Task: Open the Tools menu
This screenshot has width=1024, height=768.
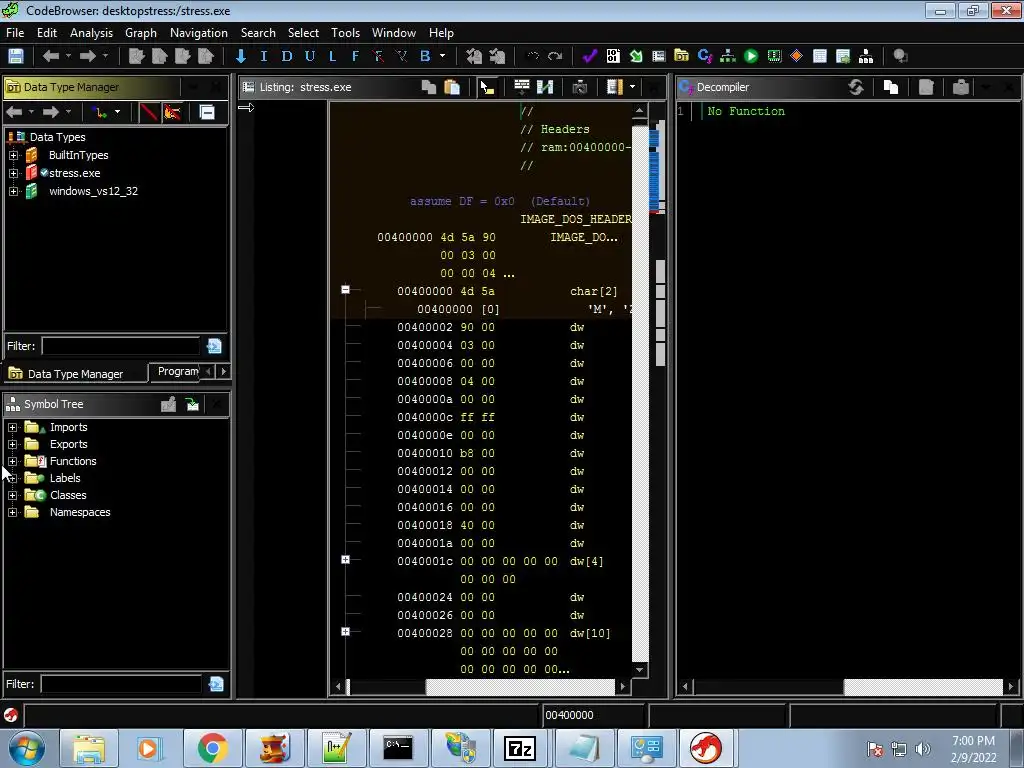Action: coord(345,33)
